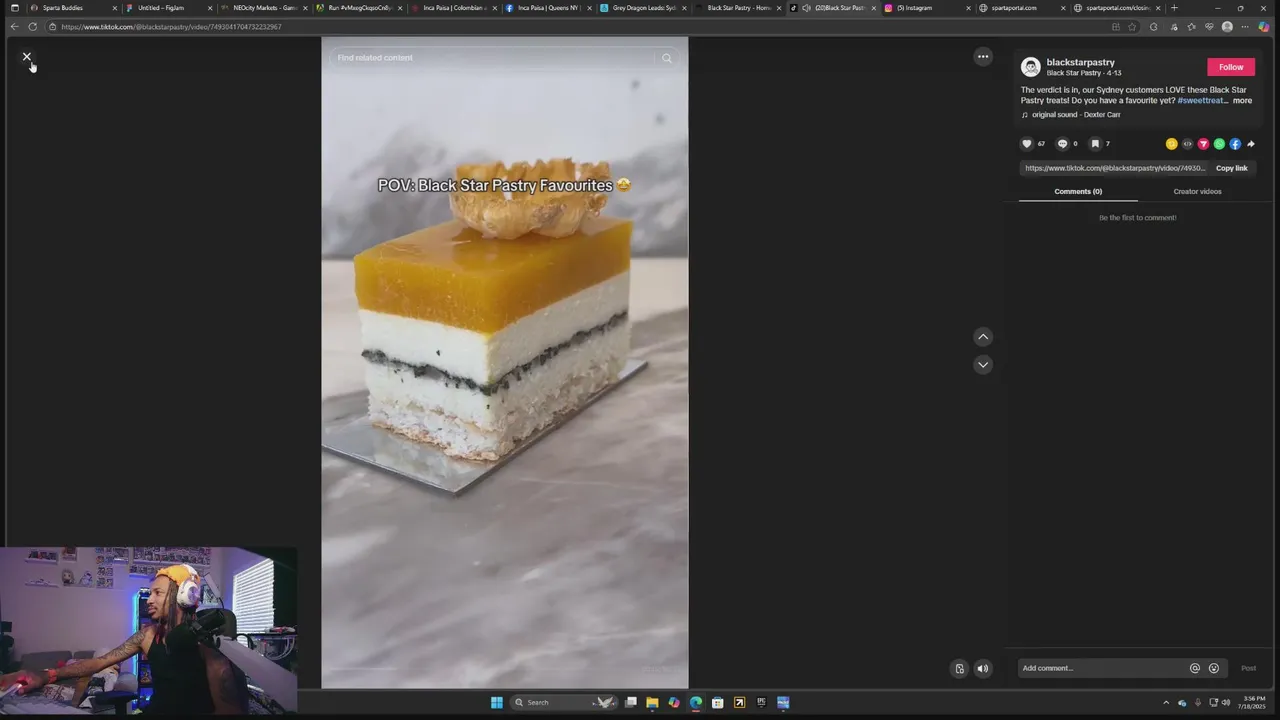Switch to the Sparta Buddies browser tab
The width and height of the screenshot is (1280, 720).
72,8
